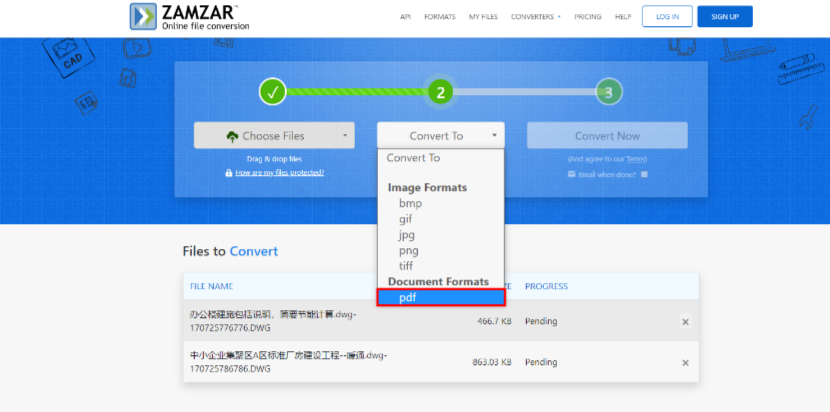Viewport: 830px width, 412px height.
Task: Click the Convert Now button
Action: point(607,136)
